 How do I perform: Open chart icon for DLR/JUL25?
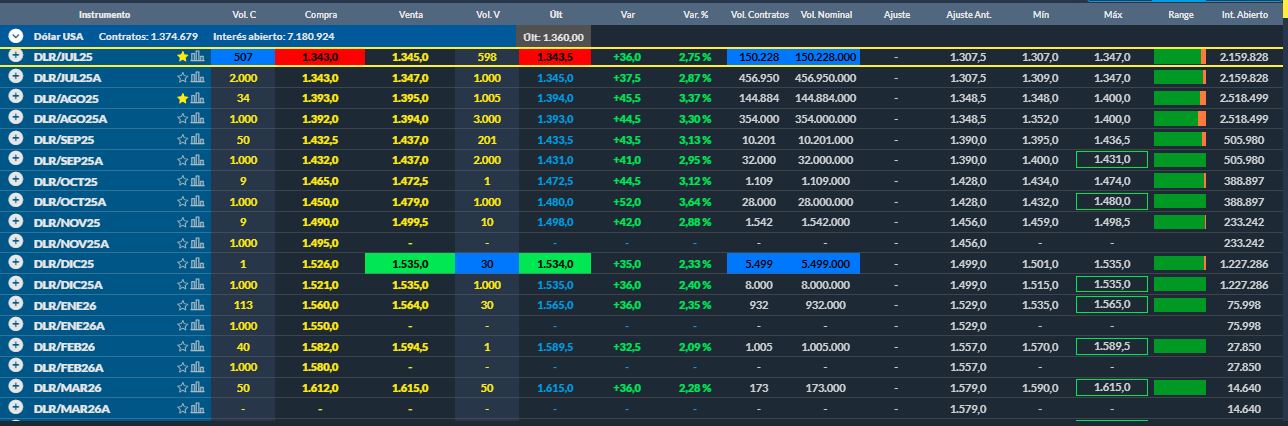[197, 57]
